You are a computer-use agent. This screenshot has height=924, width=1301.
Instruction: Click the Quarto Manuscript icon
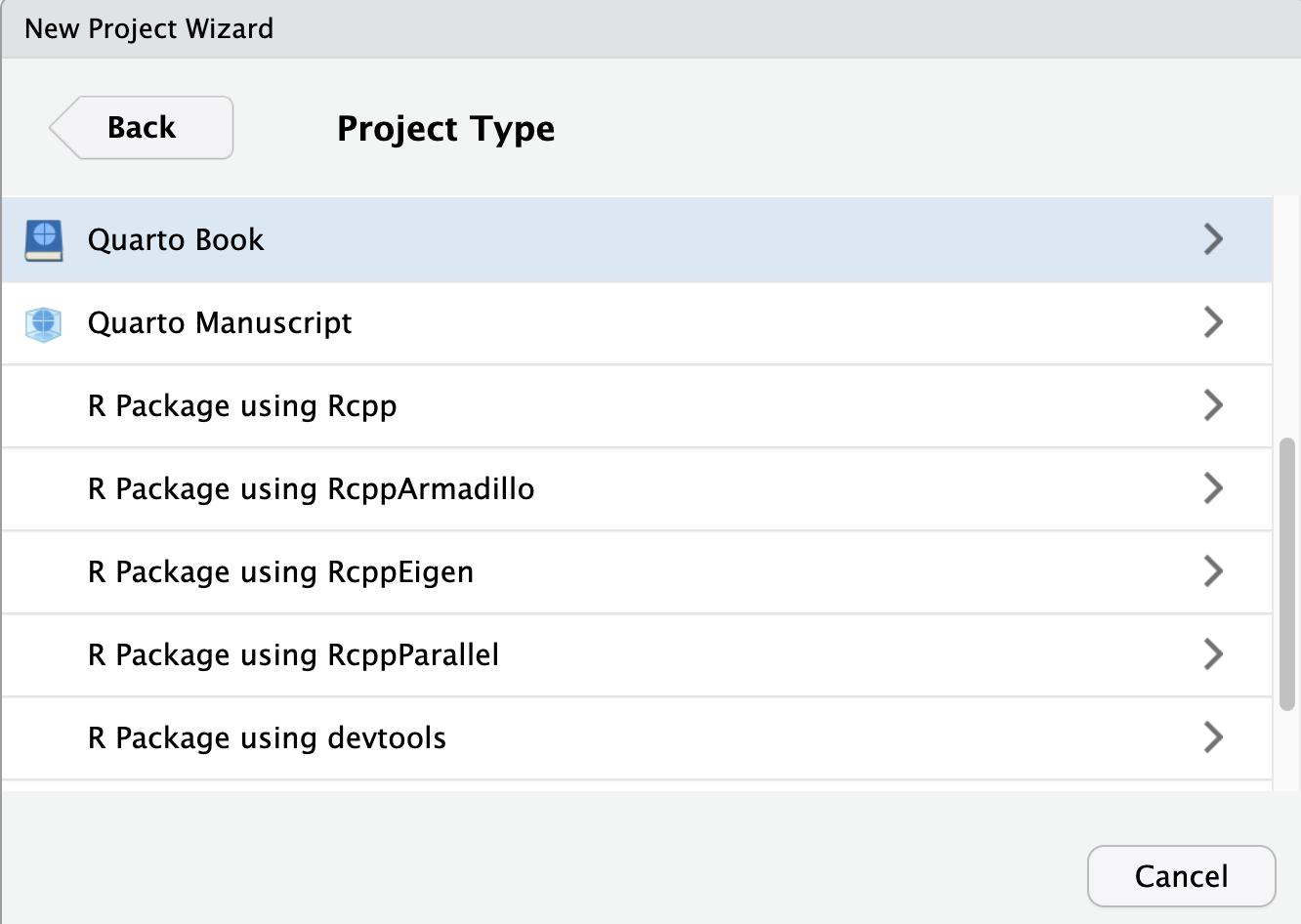44,323
